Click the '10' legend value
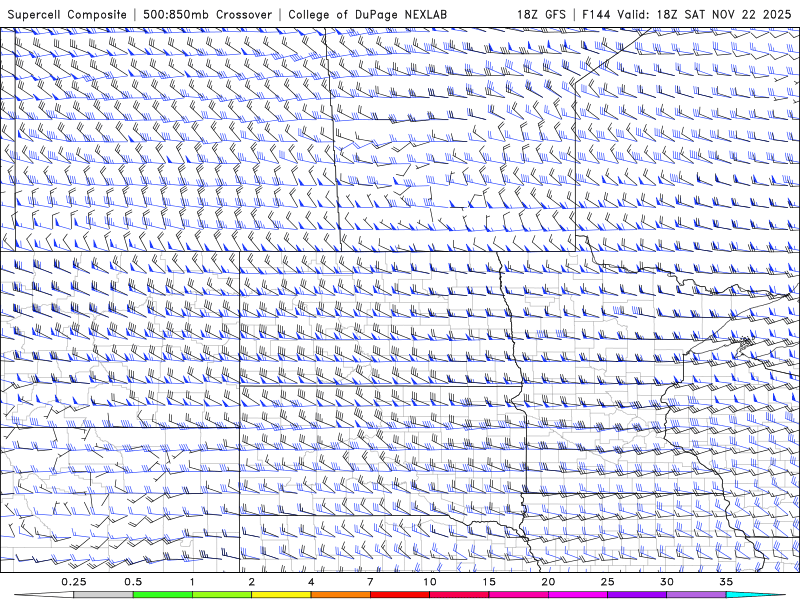Viewport: 800px width, 600px height. point(430,582)
